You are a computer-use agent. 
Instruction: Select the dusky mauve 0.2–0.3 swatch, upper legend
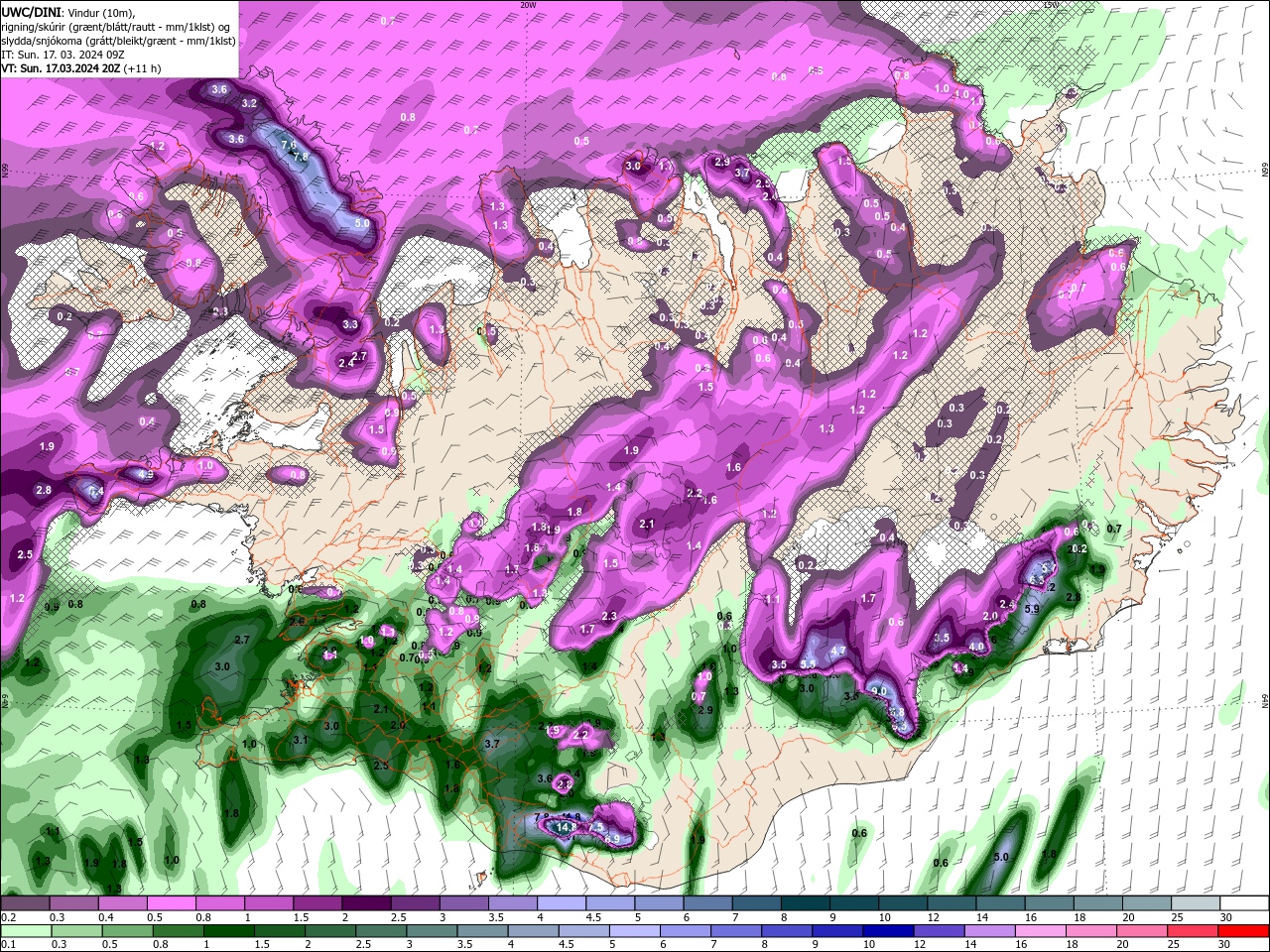click(25, 903)
